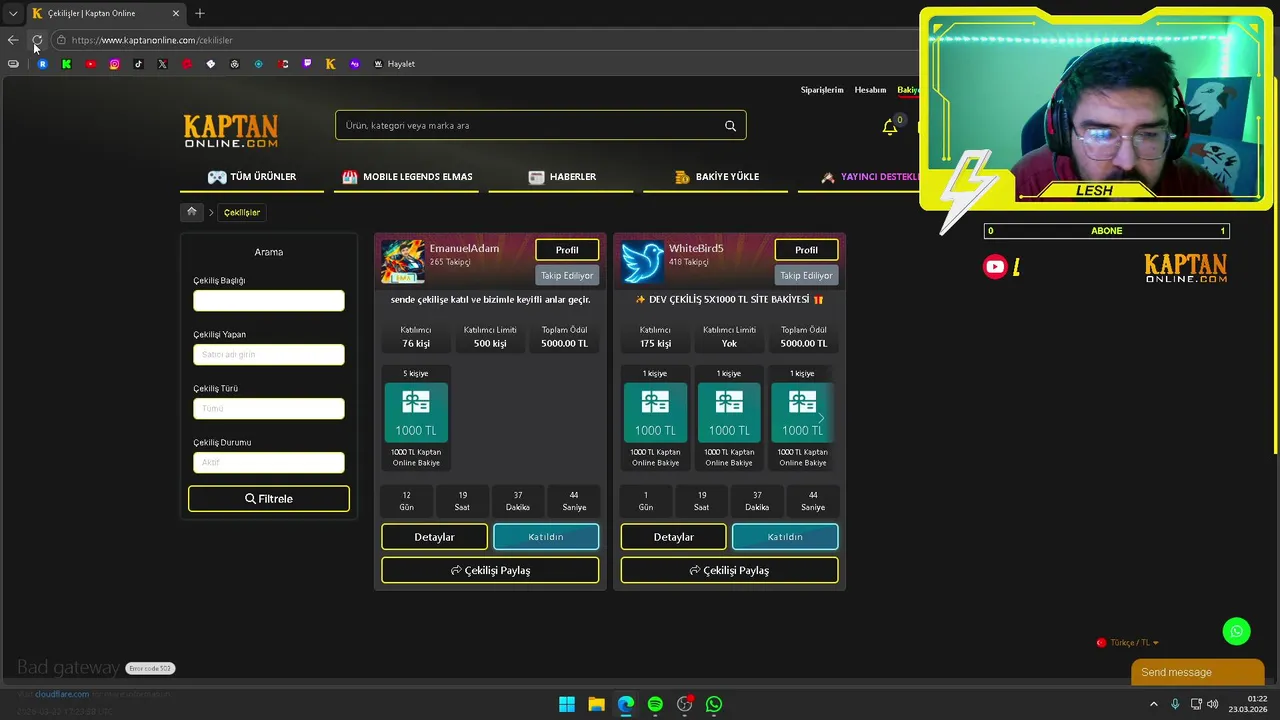Open the Hayalet bookmark

tap(394, 64)
